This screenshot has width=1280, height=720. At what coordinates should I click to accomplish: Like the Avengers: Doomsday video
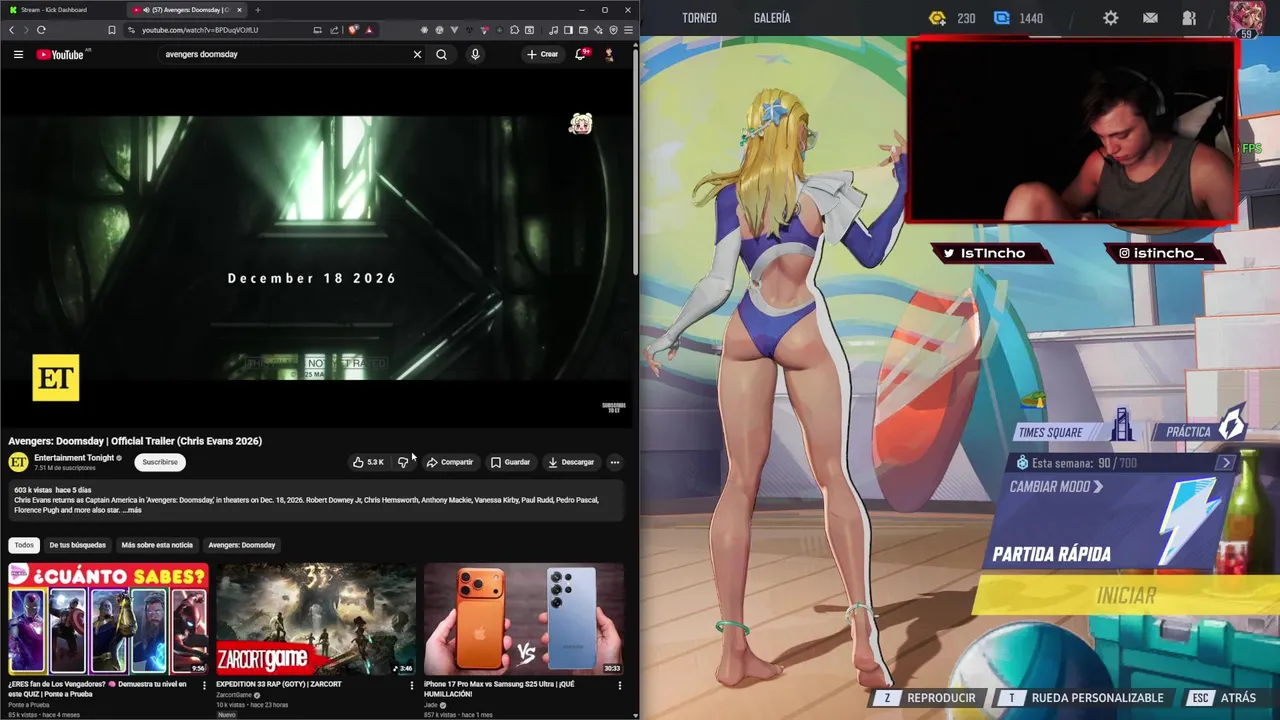368,462
